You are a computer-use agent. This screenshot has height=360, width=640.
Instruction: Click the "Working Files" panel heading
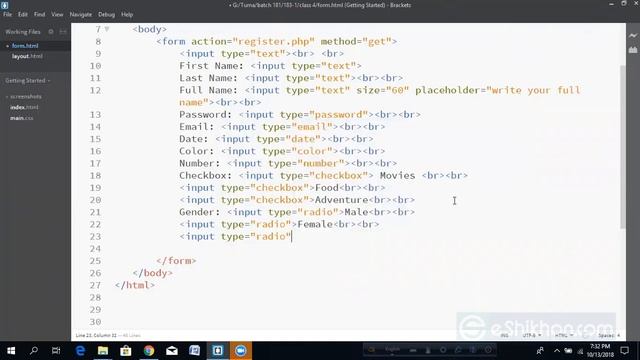pos(23,32)
